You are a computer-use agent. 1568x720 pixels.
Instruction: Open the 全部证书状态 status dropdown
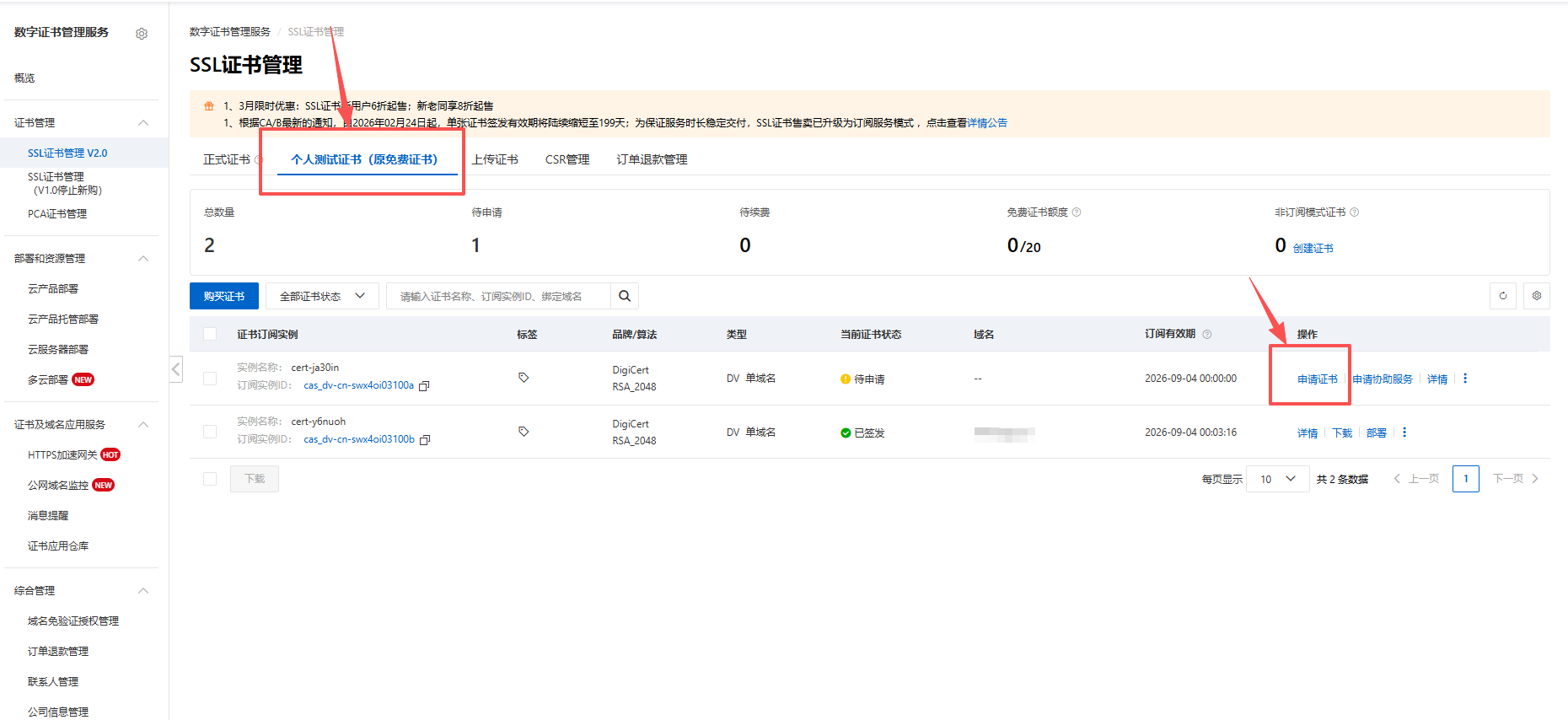[x=322, y=296]
